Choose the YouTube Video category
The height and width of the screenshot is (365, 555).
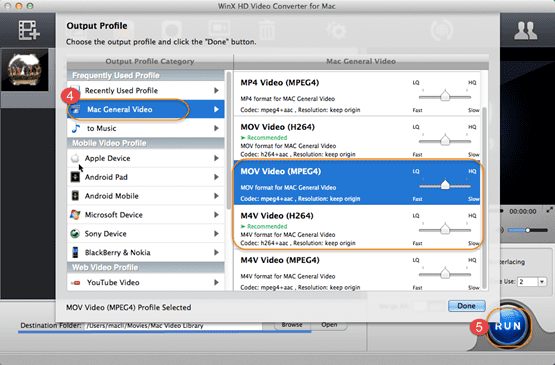coord(145,283)
